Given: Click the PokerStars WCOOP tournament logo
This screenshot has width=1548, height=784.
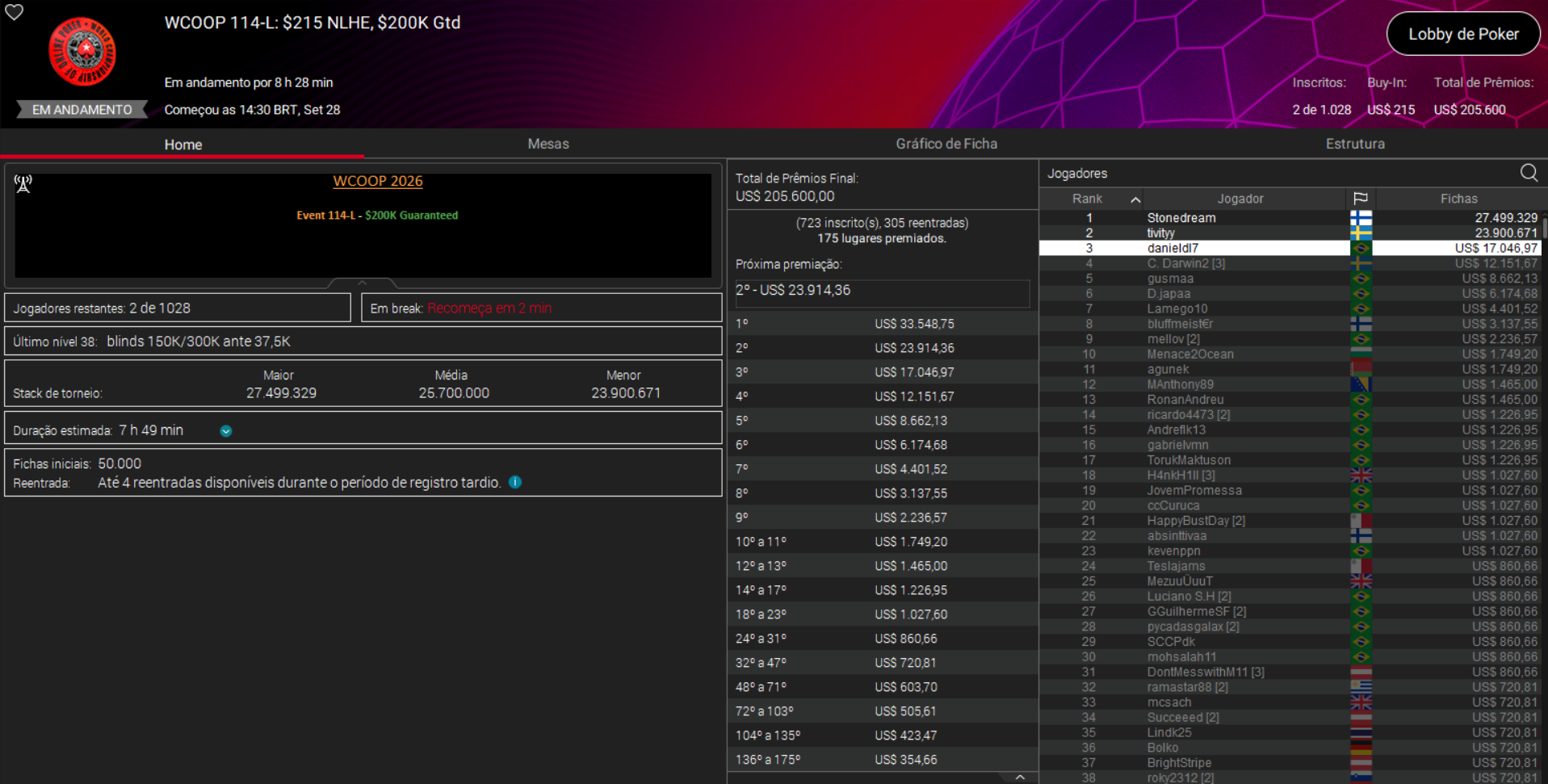Looking at the screenshot, I should click(82, 52).
